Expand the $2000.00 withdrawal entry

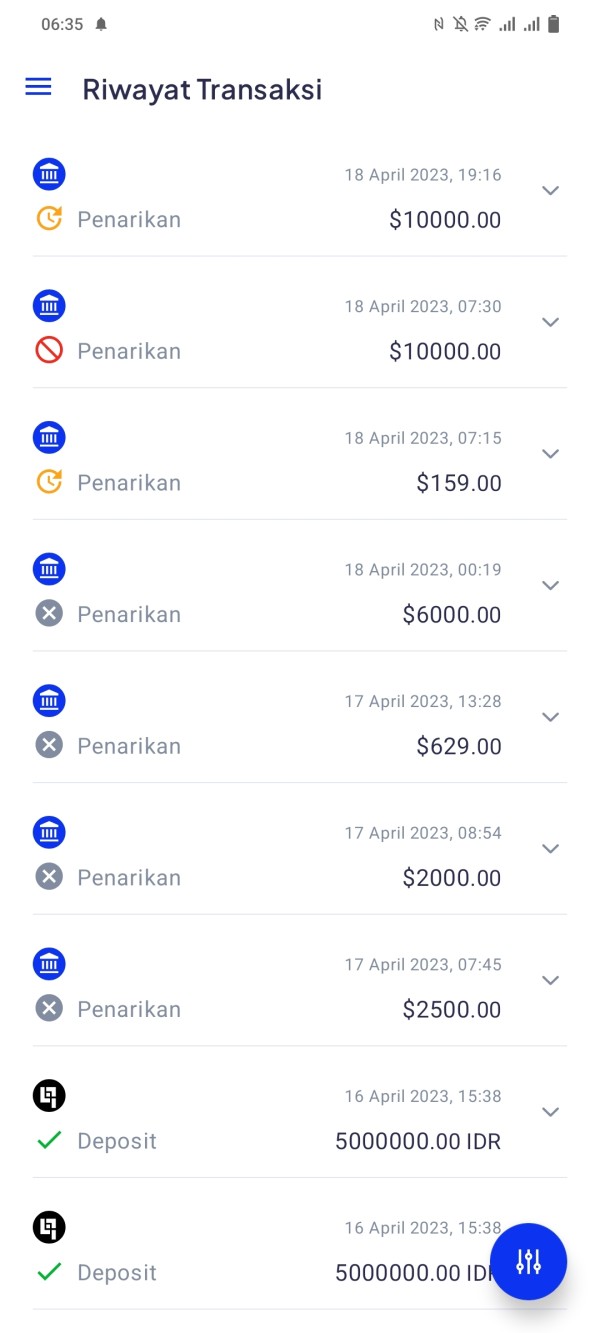tap(550, 849)
